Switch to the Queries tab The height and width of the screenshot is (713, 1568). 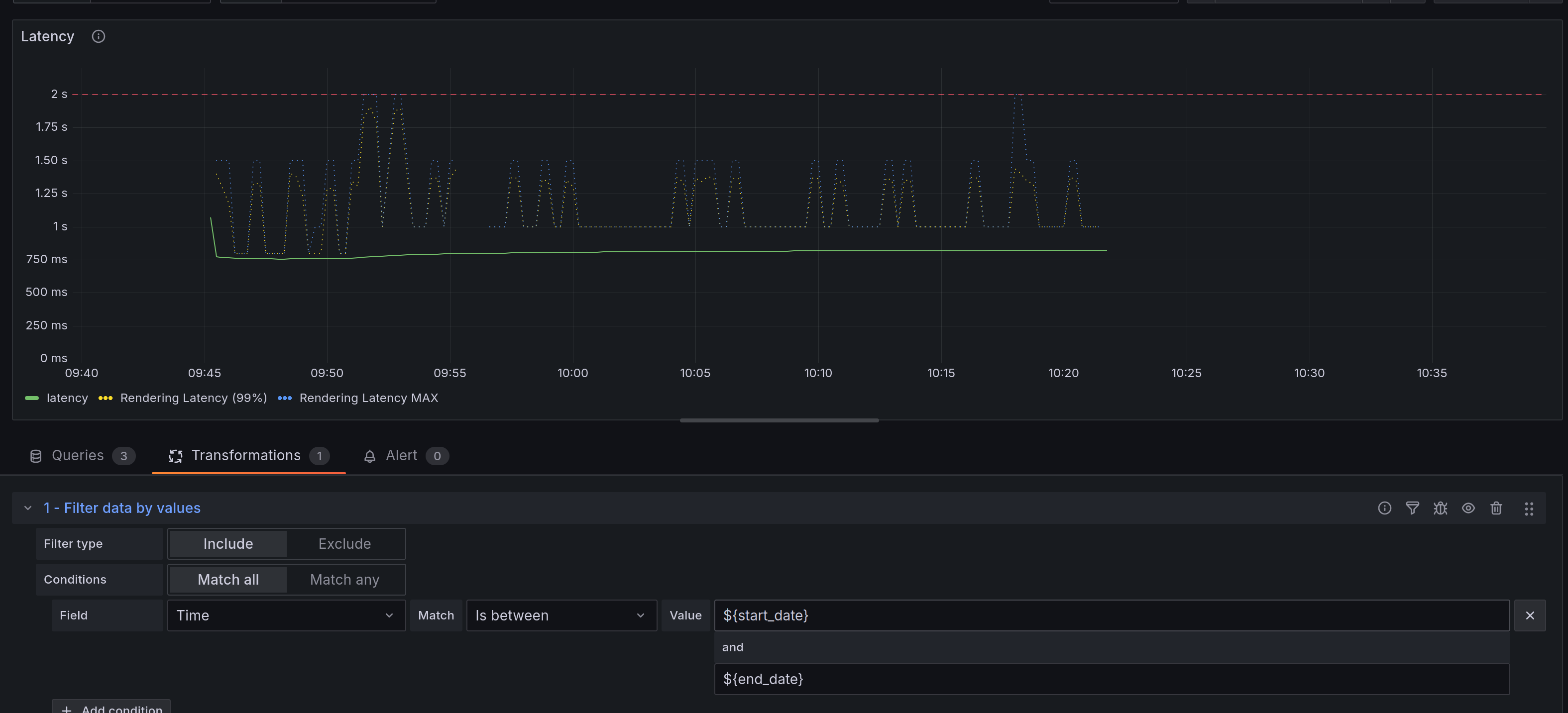(77, 455)
